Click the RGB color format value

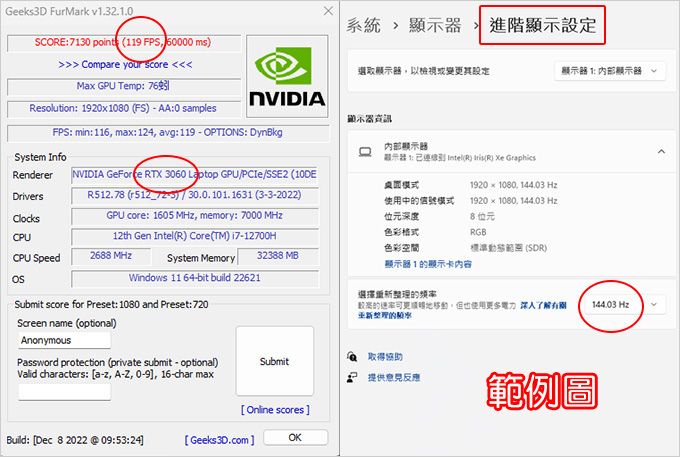tap(478, 232)
